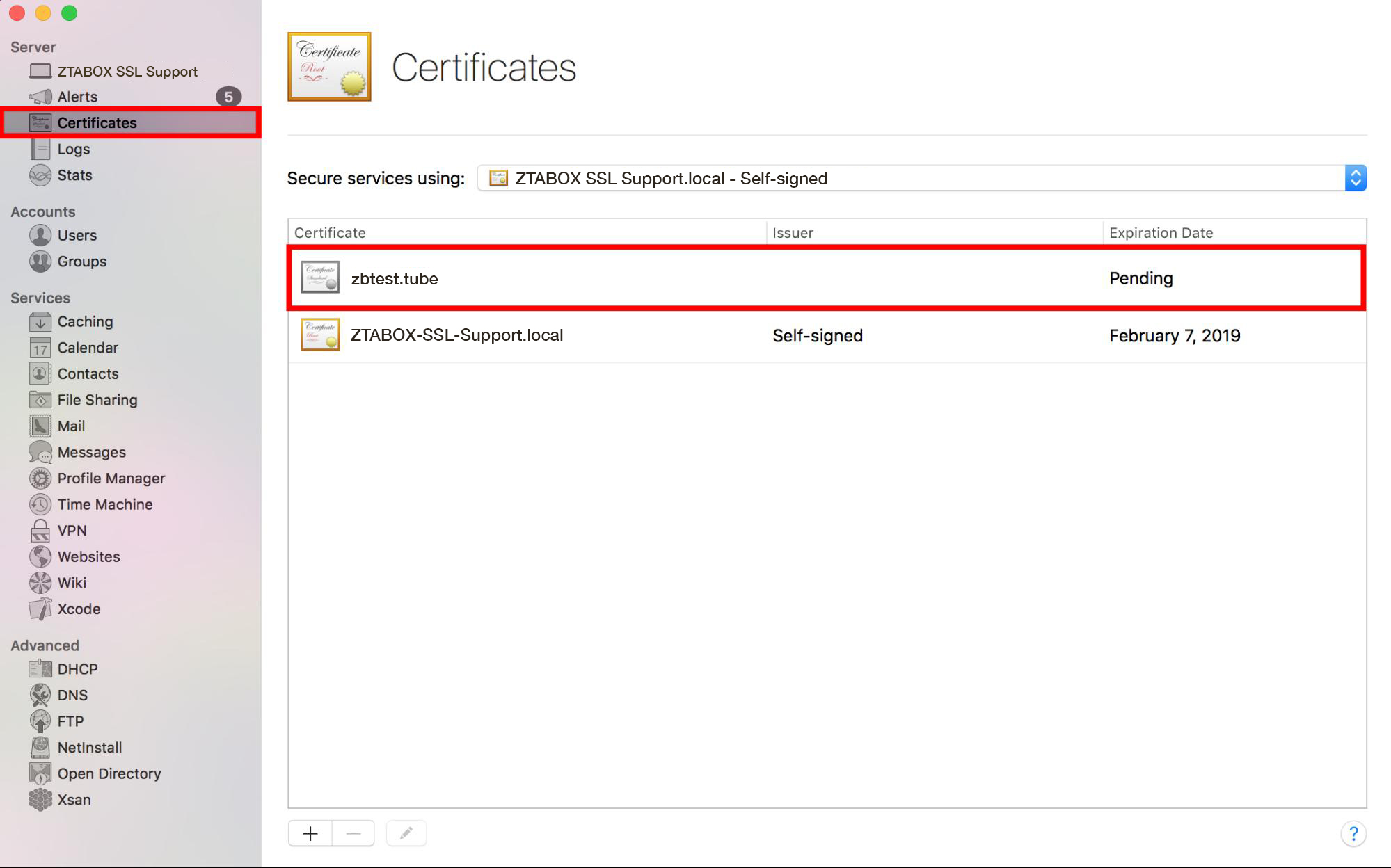
Task: Open Alerts in the sidebar
Action: [x=77, y=97]
